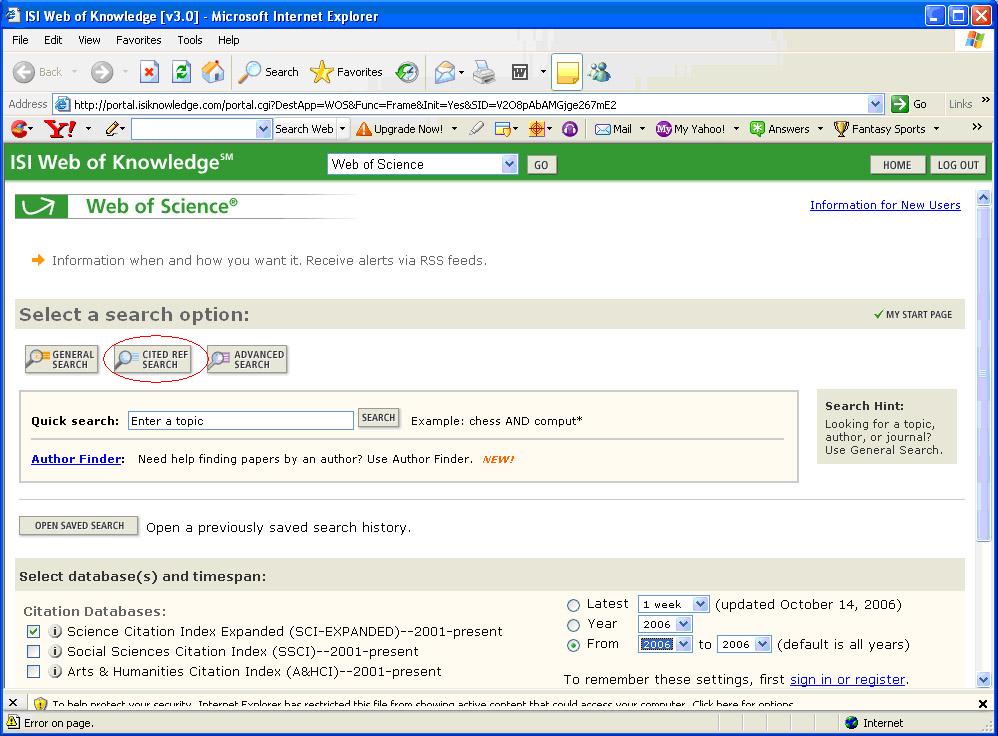Expand the Address bar URL dropdown arrow

point(876,104)
